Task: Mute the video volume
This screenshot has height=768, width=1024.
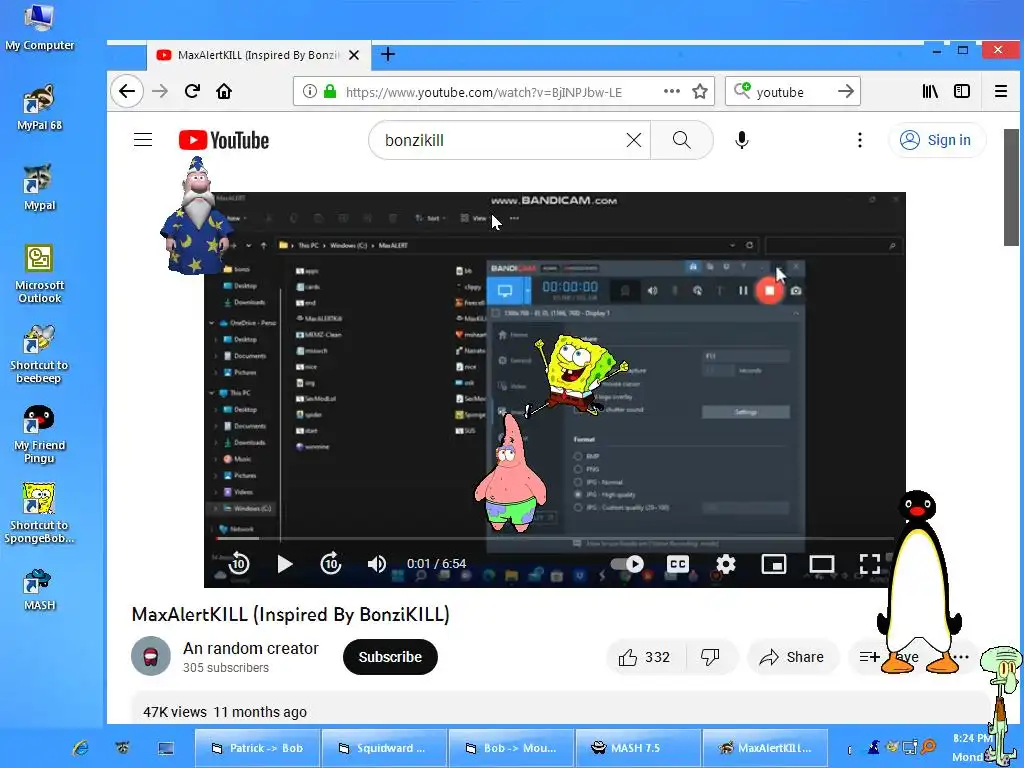Action: (x=377, y=564)
